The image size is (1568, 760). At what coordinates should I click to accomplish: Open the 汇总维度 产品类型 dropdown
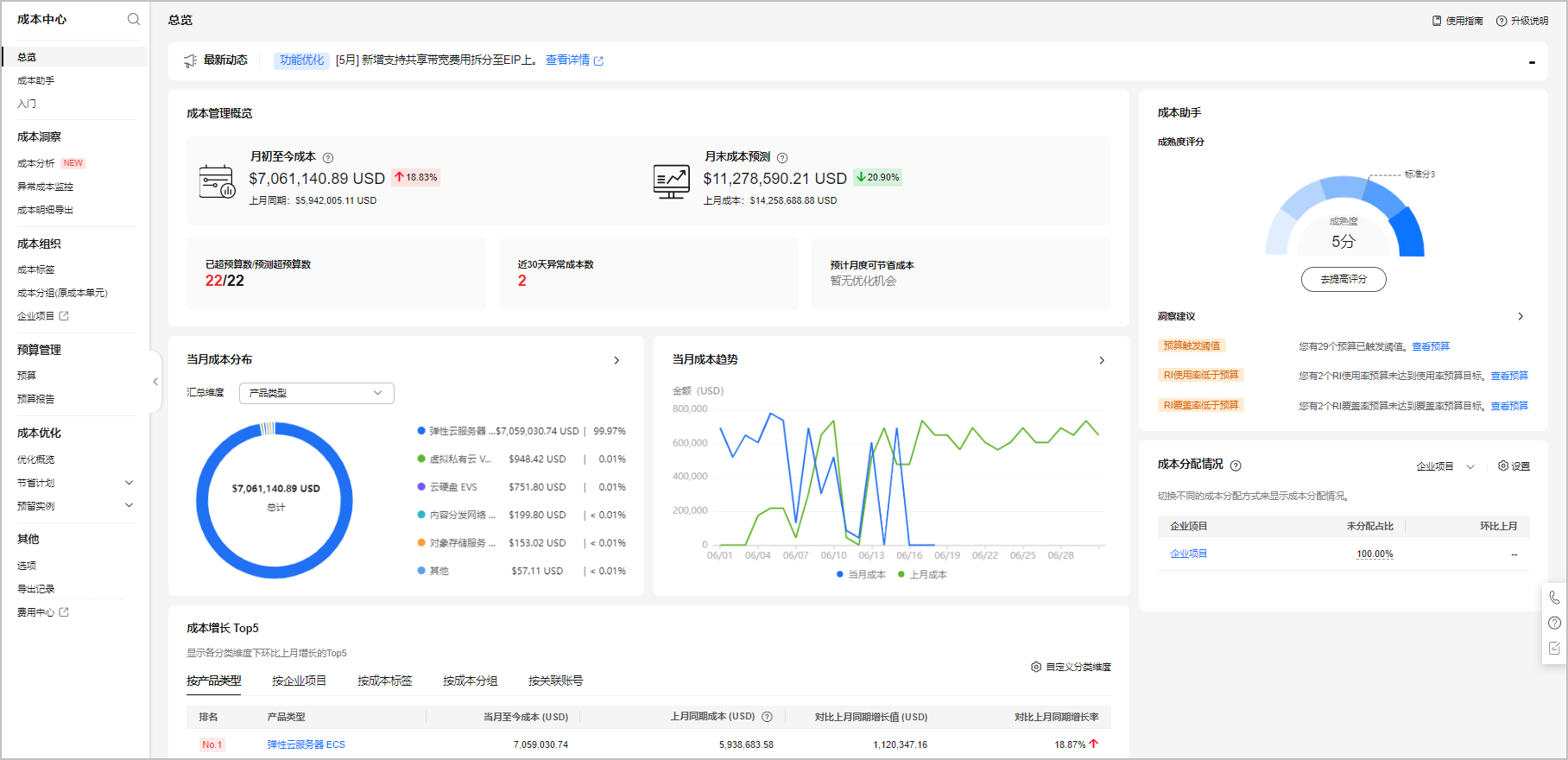[316, 393]
